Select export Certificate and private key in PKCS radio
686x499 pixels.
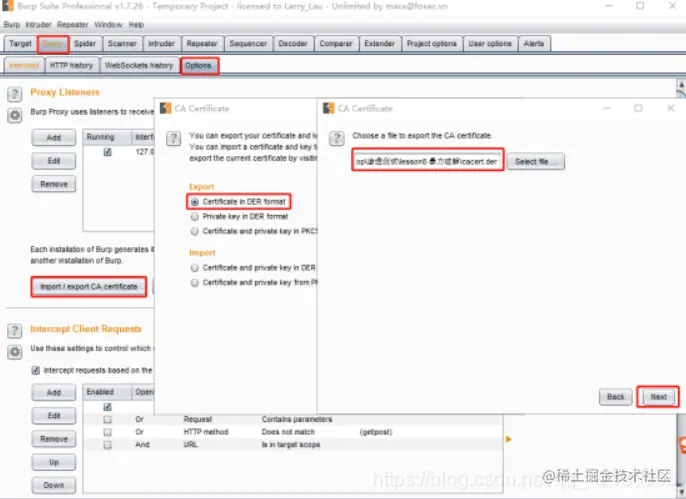pos(195,231)
